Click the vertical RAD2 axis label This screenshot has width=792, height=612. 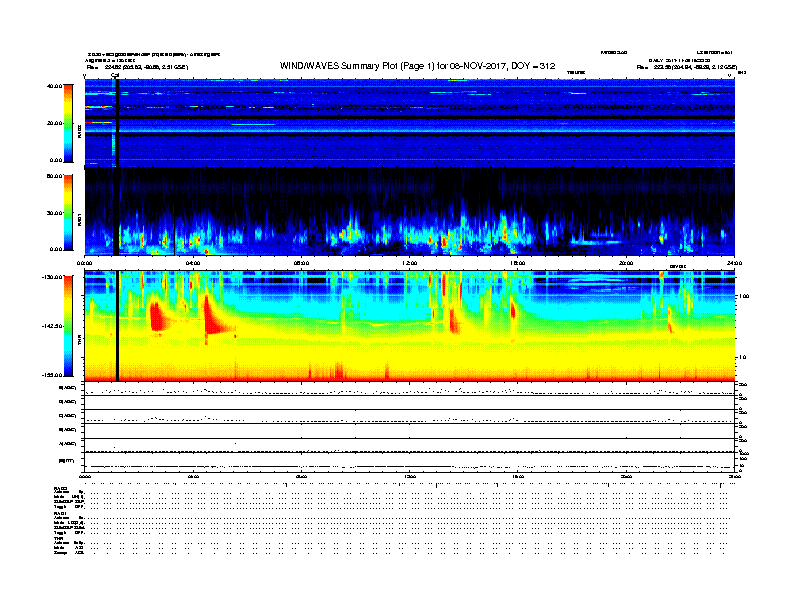click(x=80, y=132)
